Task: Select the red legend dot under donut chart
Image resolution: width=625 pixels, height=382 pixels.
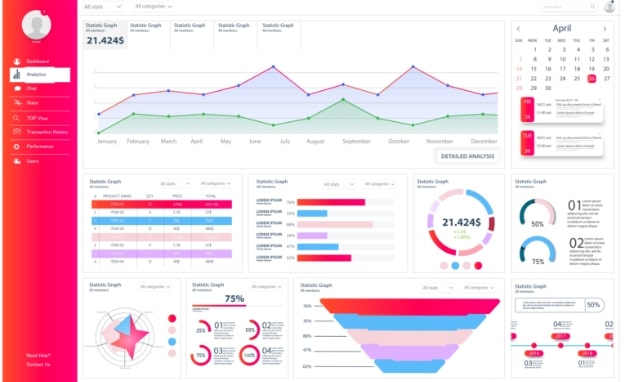Action: 478,266
